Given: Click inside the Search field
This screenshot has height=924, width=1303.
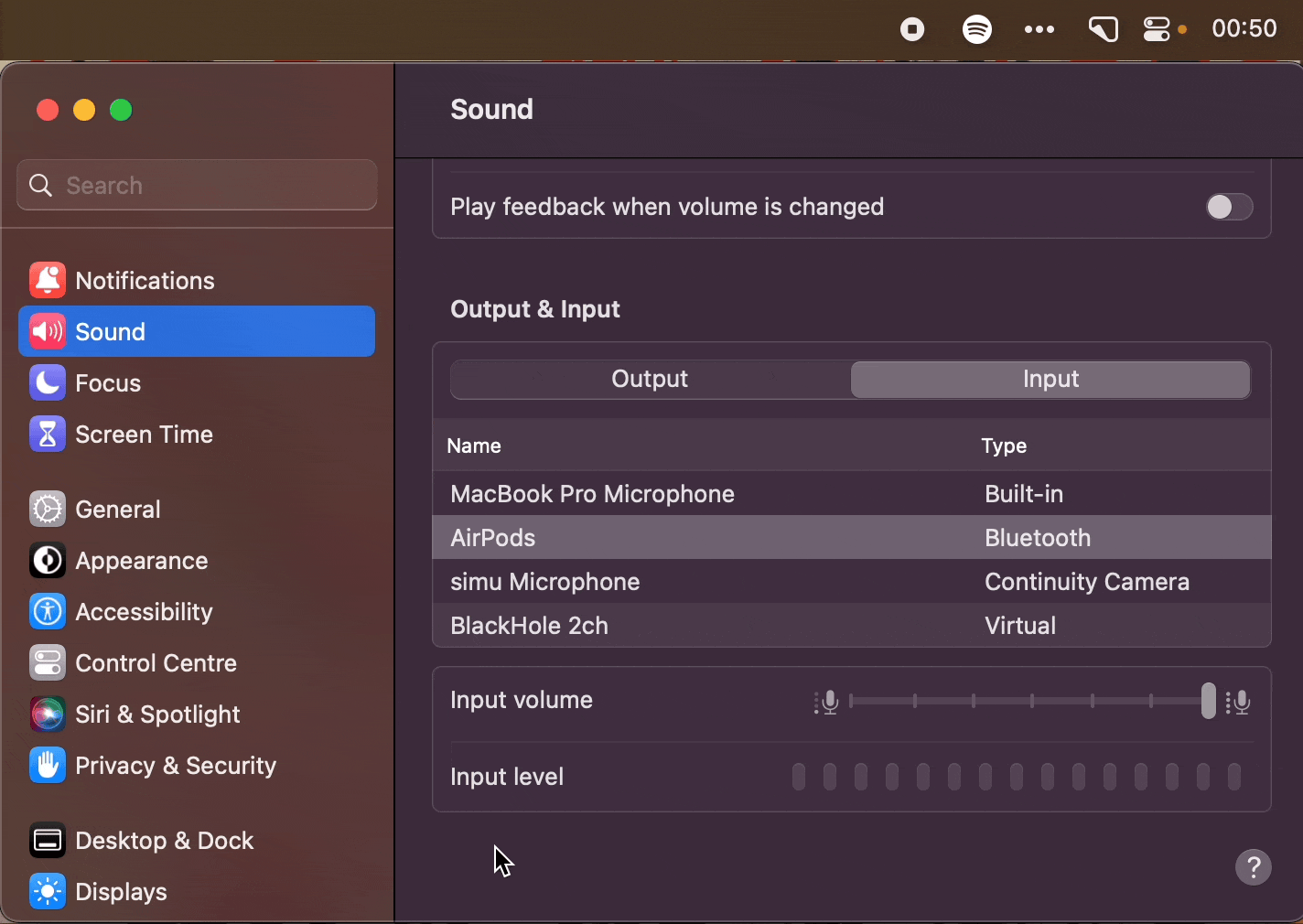Looking at the screenshot, I should (x=196, y=185).
